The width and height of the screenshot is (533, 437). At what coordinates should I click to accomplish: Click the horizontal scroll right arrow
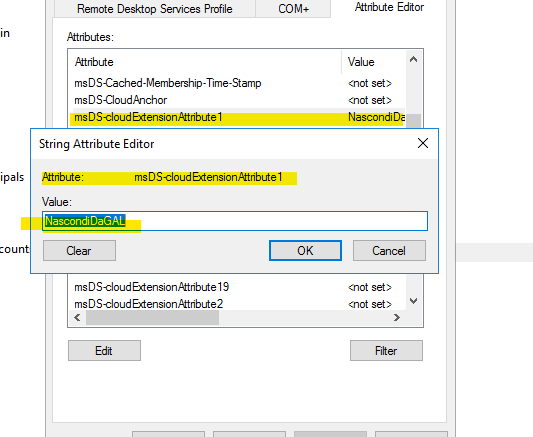click(396, 317)
